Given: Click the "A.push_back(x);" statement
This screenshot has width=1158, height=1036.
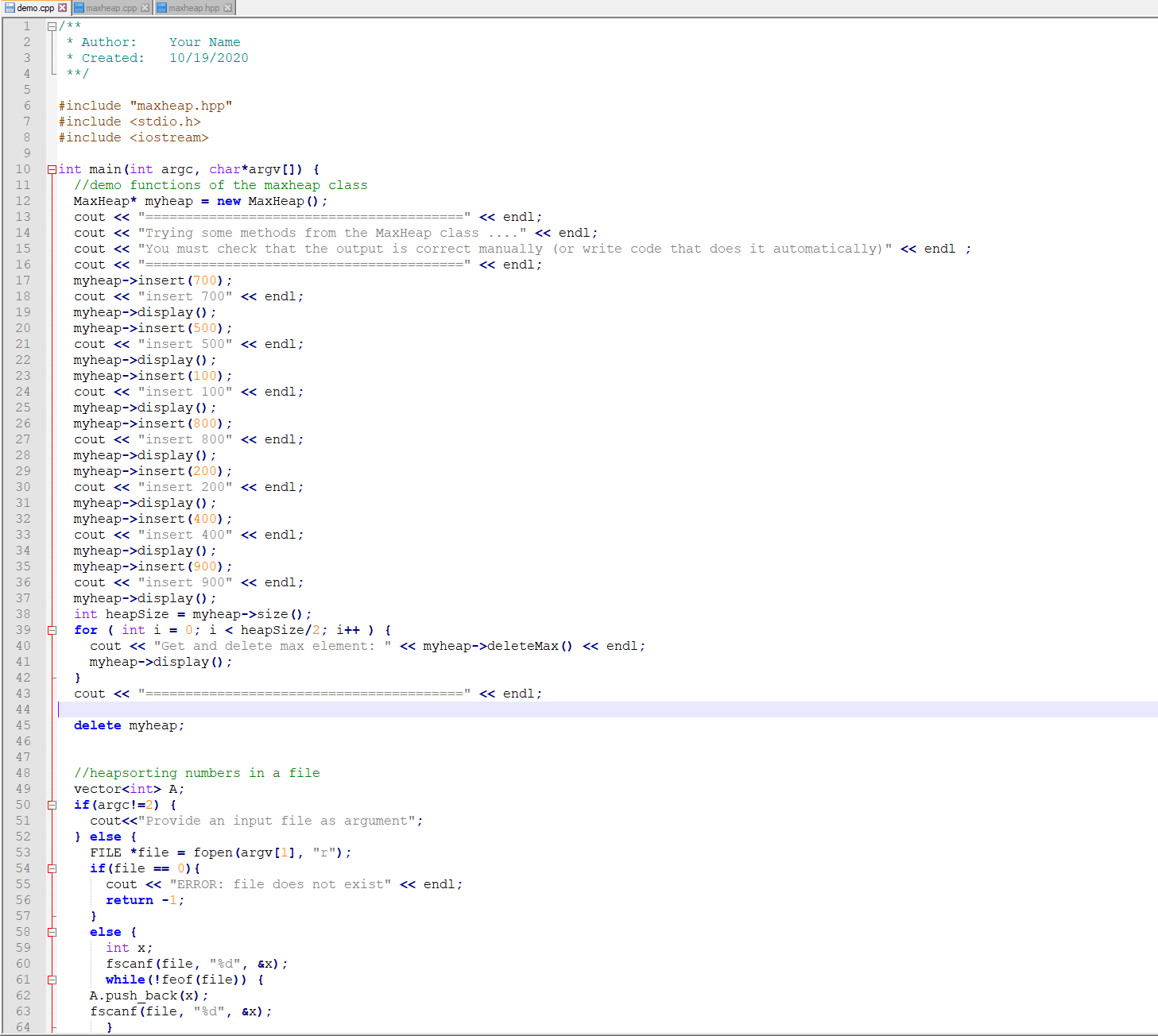Looking at the screenshot, I should pyautogui.click(x=149, y=995).
